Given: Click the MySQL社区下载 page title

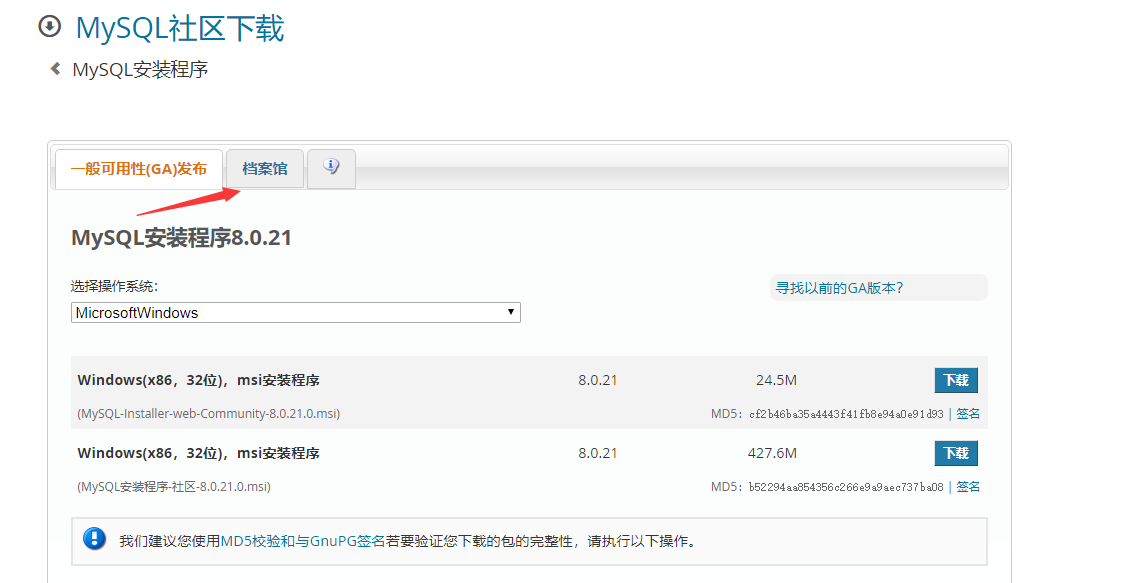Looking at the screenshot, I should (x=180, y=28).
